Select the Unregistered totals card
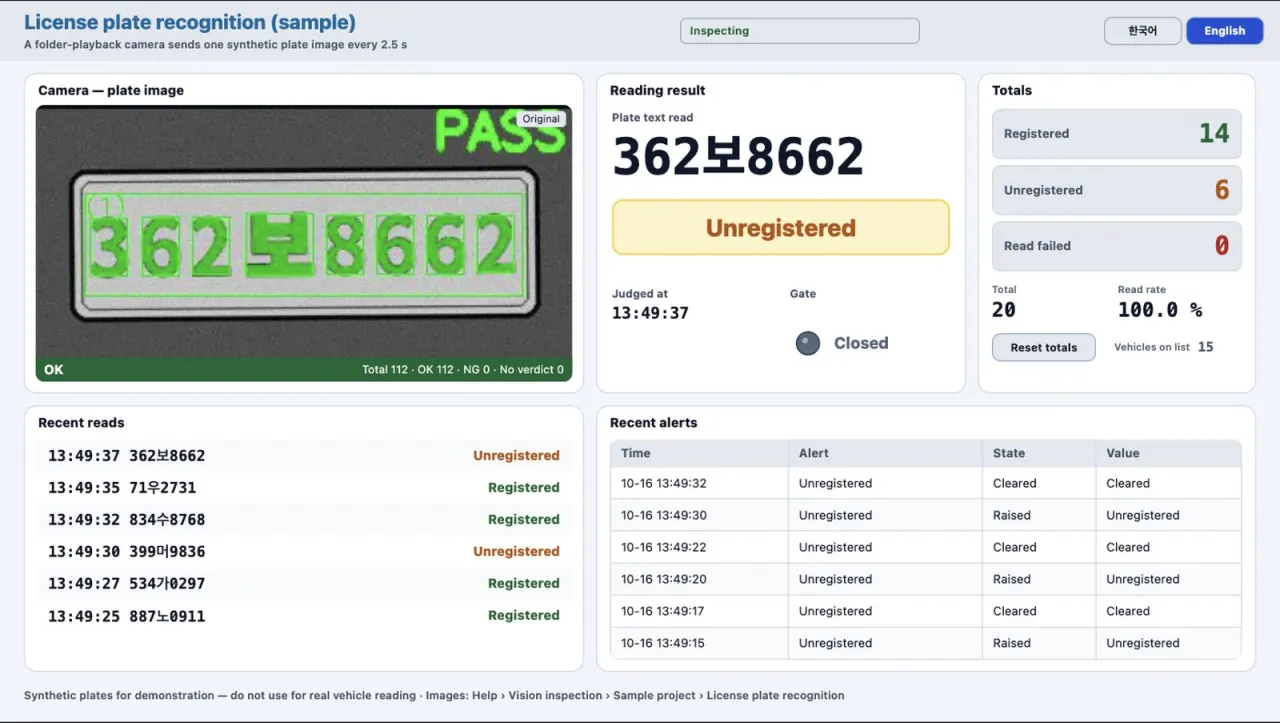 (x=1116, y=190)
